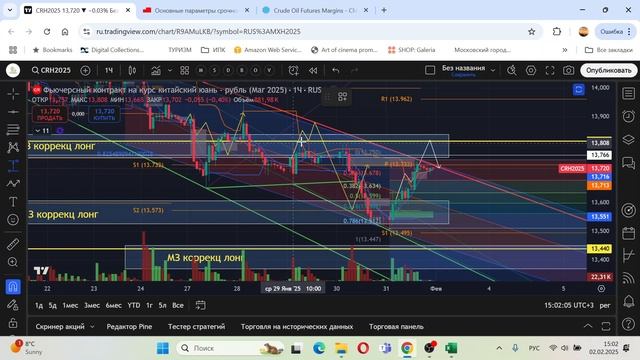Open chart settings gear icon
Screen dimensions: 640x360
tap(531, 70)
